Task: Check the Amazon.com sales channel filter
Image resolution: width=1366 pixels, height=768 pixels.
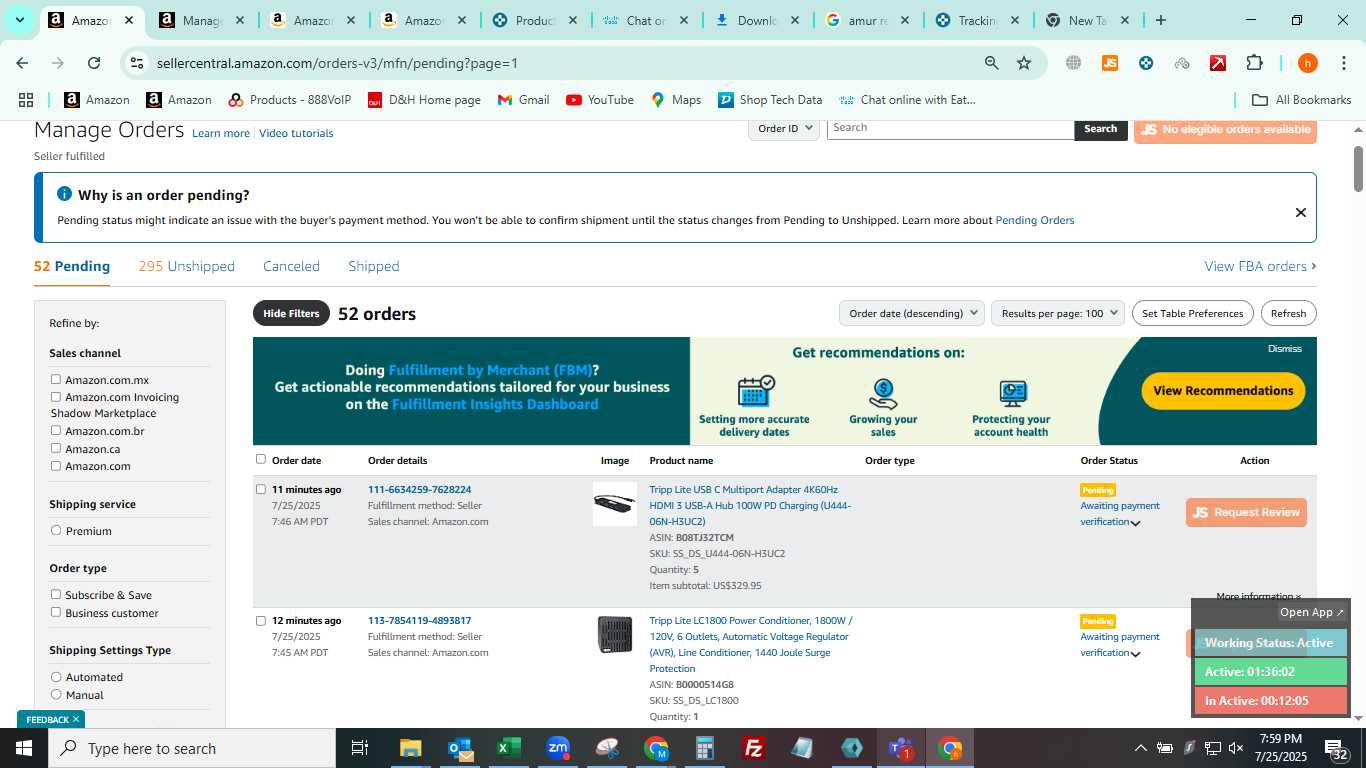Action: [56, 465]
